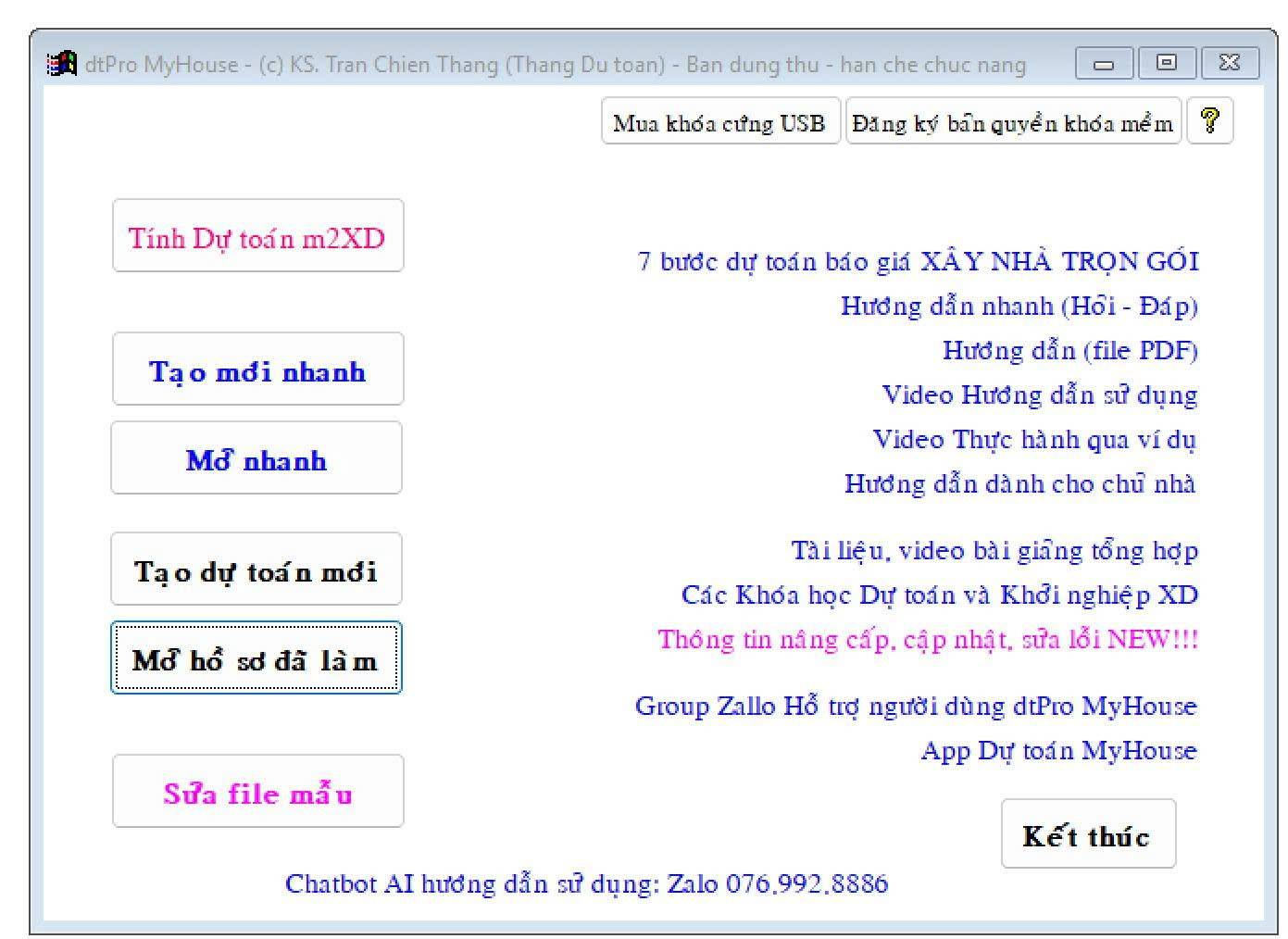
Task: Select 'Tạo mới nhanh' button
Action: click(257, 370)
